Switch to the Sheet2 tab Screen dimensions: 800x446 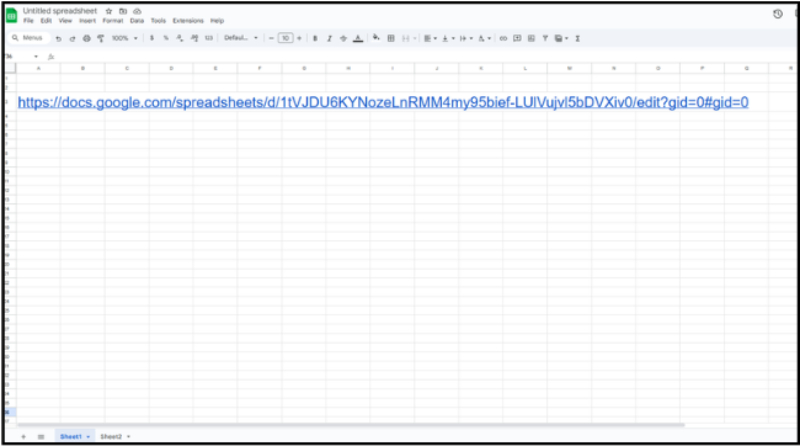pos(111,437)
